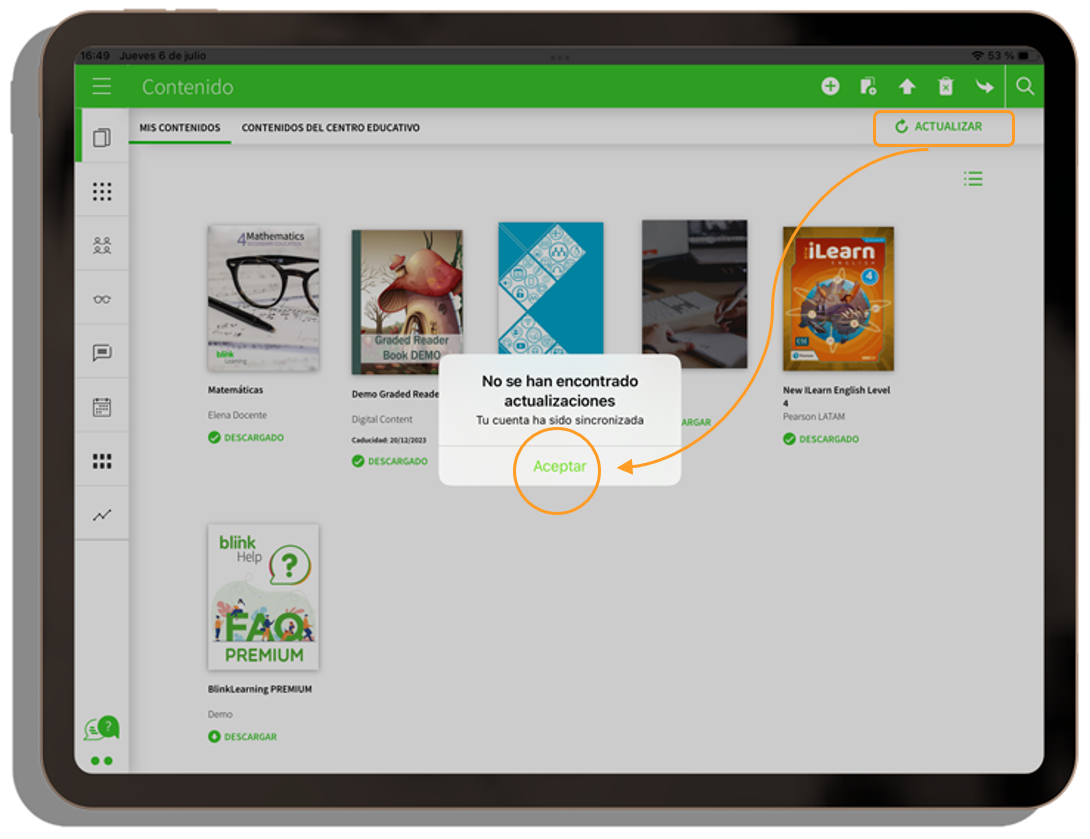This screenshot has height=839, width=1090.
Task: Open messages chat sidebar icon
Action: [x=102, y=353]
